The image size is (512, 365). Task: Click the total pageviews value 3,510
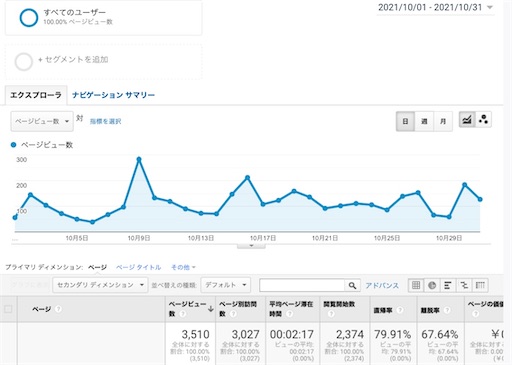[195, 334]
